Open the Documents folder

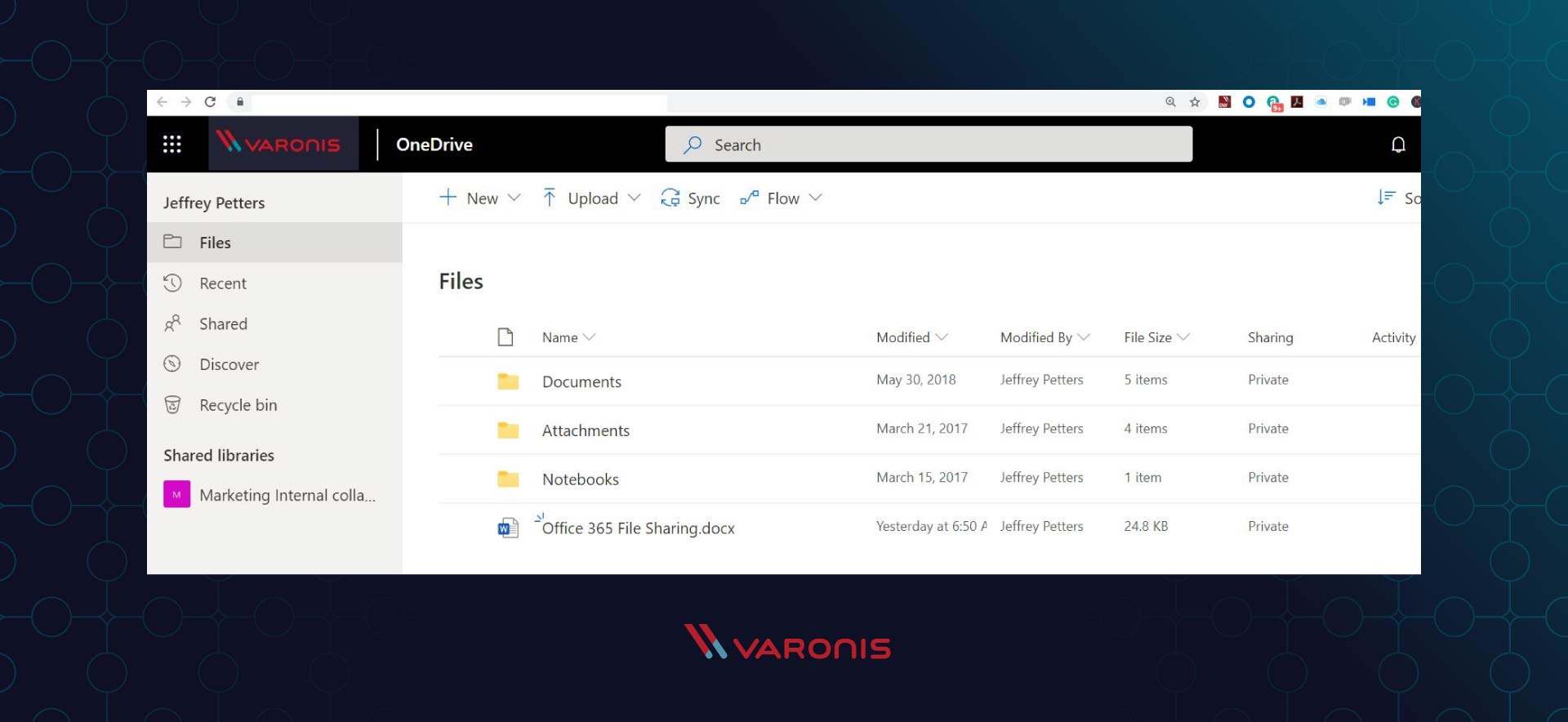(x=581, y=381)
